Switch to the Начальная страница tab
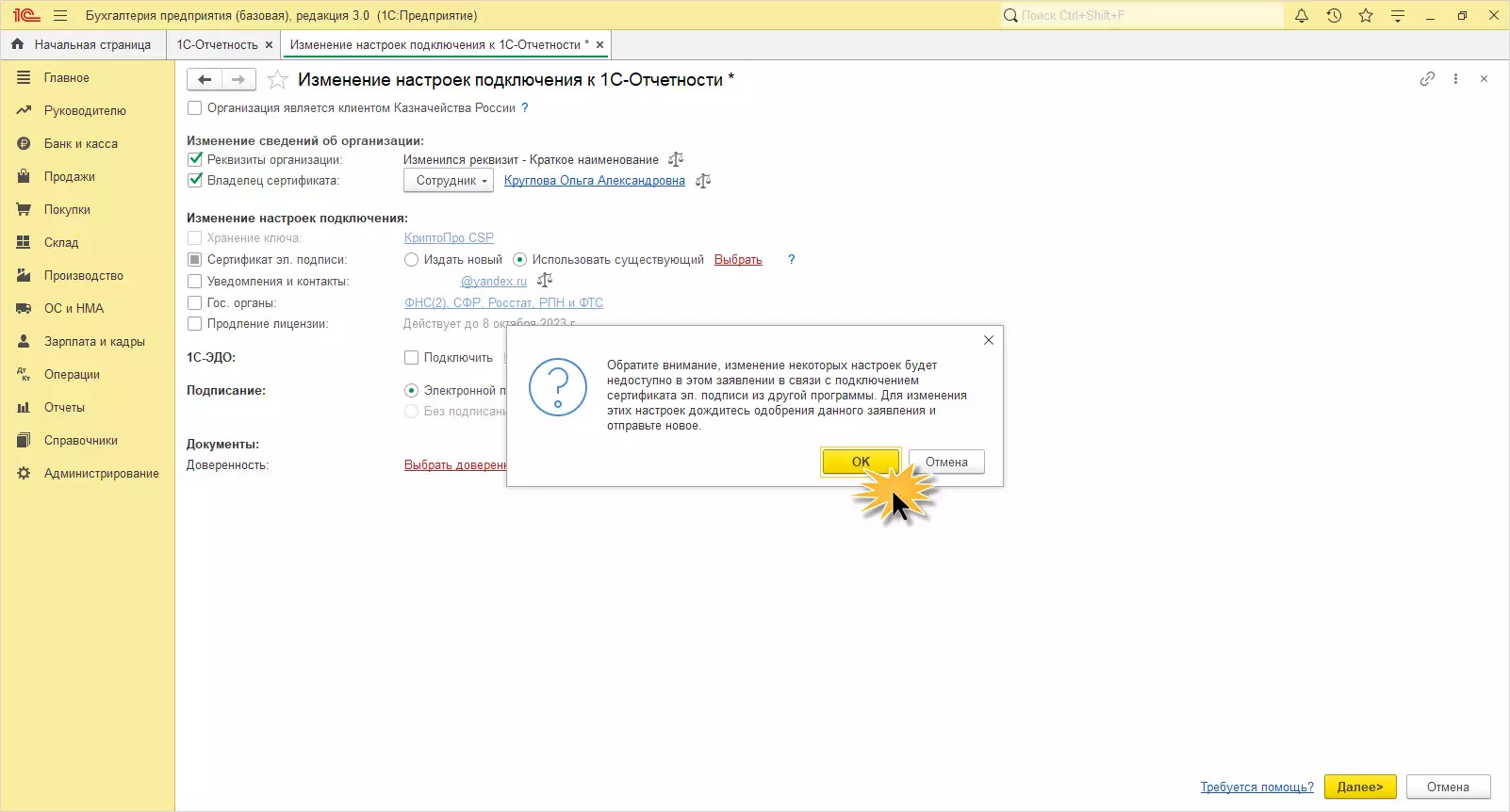Screen dimensions: 1510x812 (x=82, y=44)
